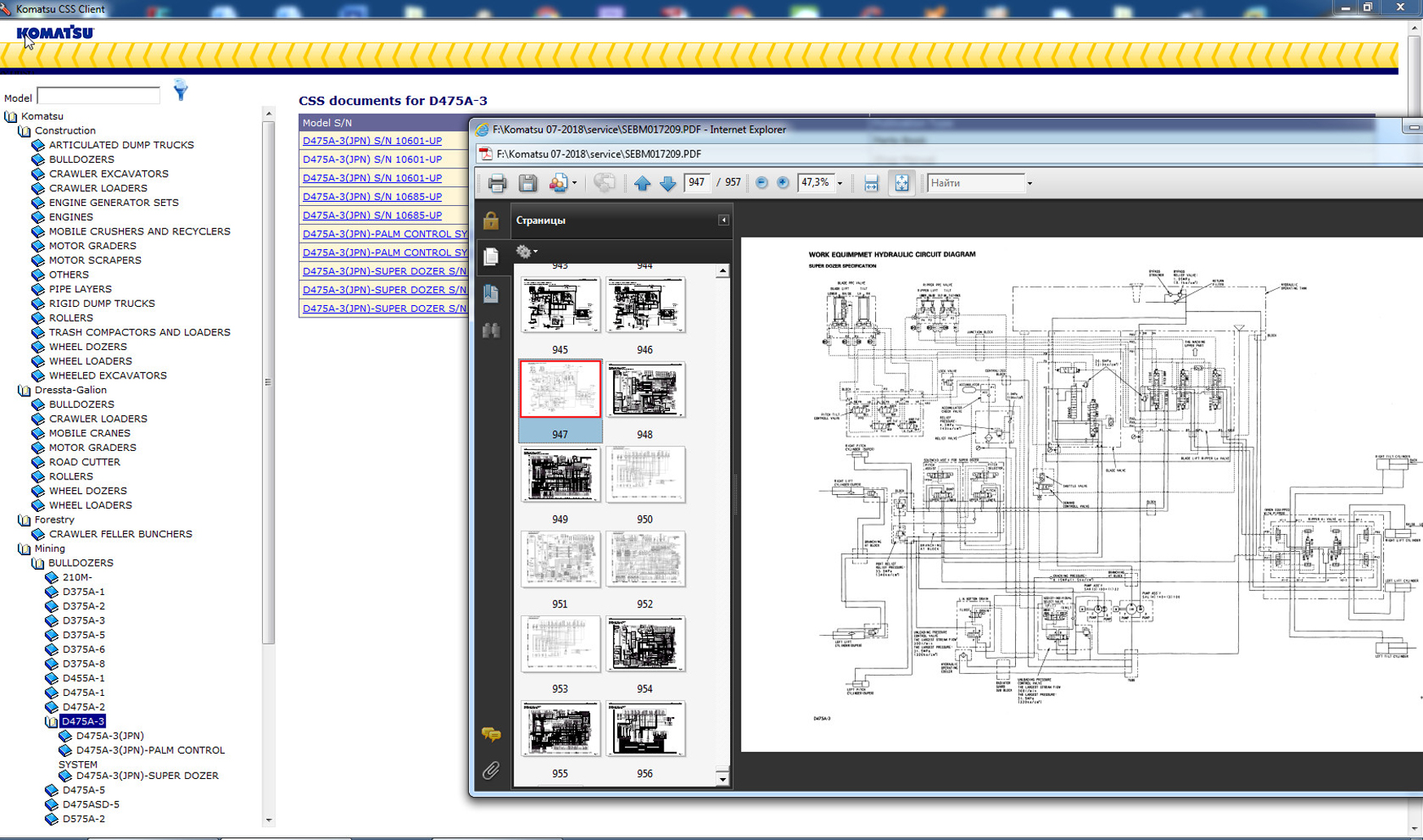Collapse the Страницы pages panel
Screen dimensions: 1423x840
point(723,221)
